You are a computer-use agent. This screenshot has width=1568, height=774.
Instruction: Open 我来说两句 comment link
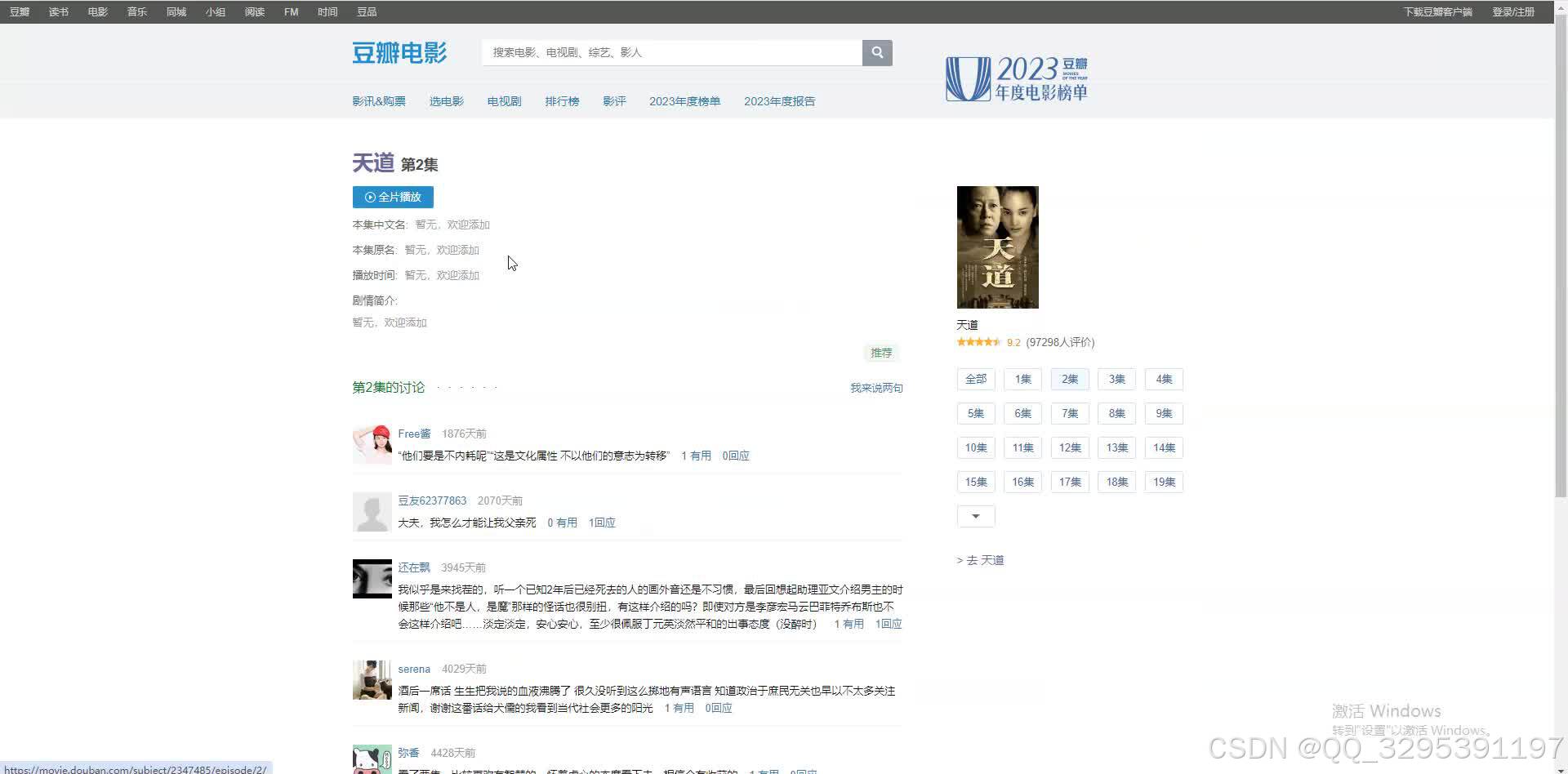[x=876, y=388]
